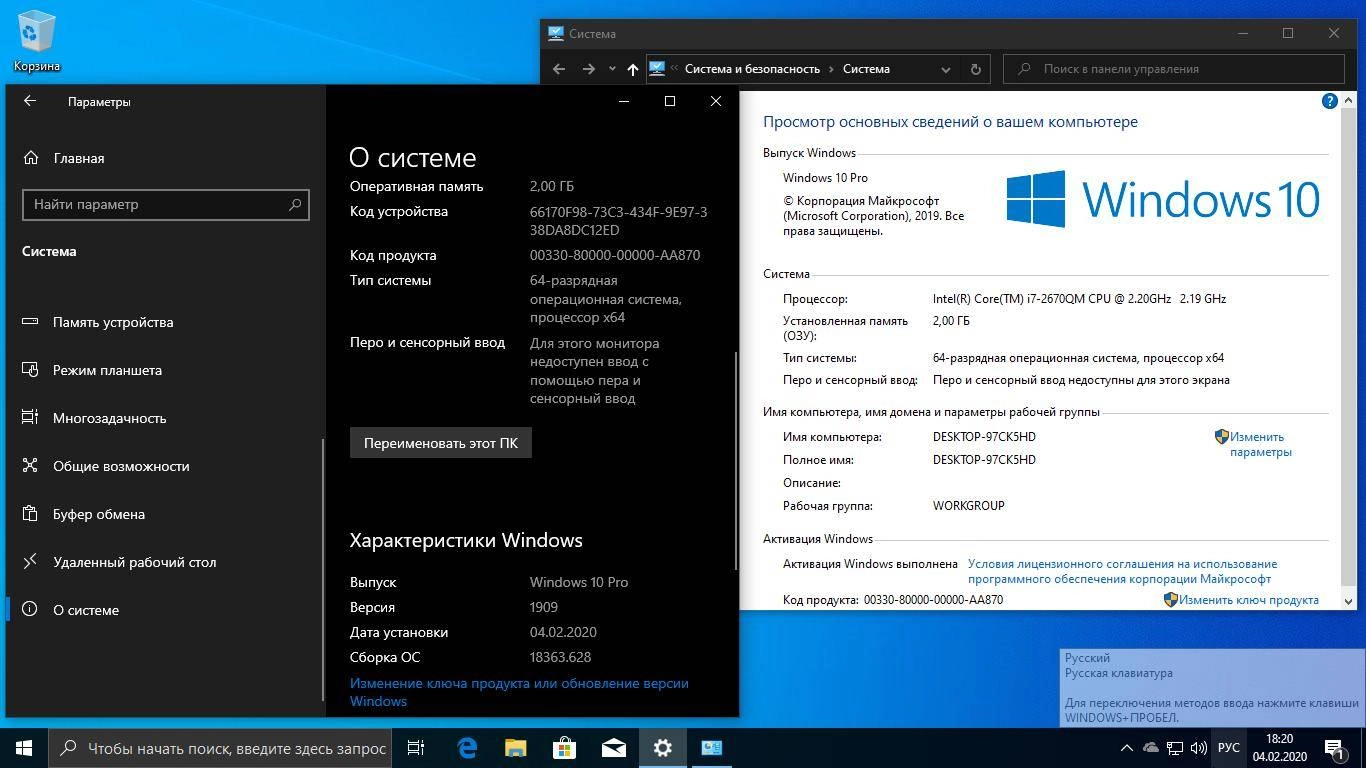The width and height of the screenshot is (1366, 768).
Task: Click the system window icon in Система title bar
Action: pos(556,33)
